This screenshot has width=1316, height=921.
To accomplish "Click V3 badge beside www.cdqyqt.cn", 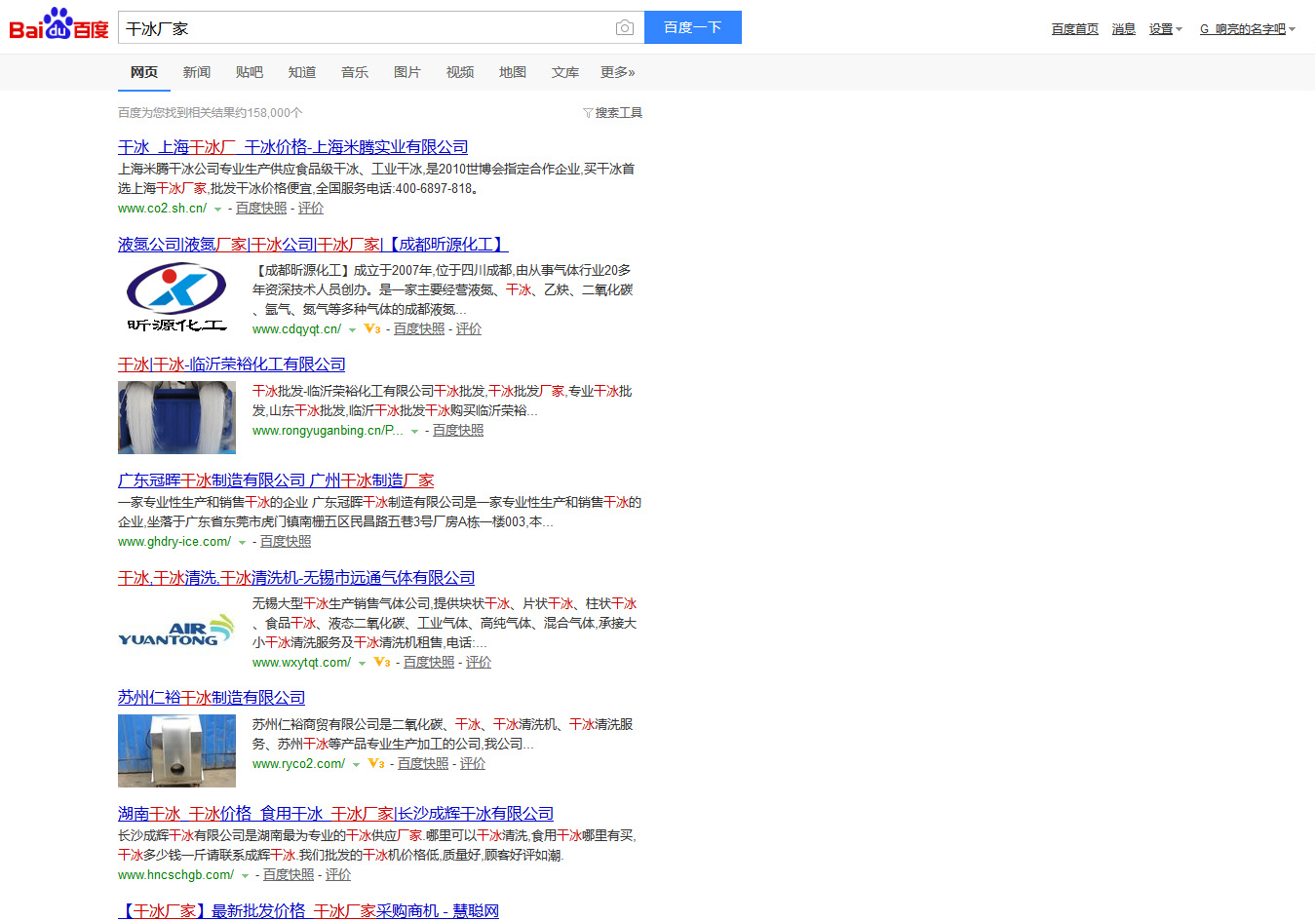I will pyautogui.click(x=371, y=329).
